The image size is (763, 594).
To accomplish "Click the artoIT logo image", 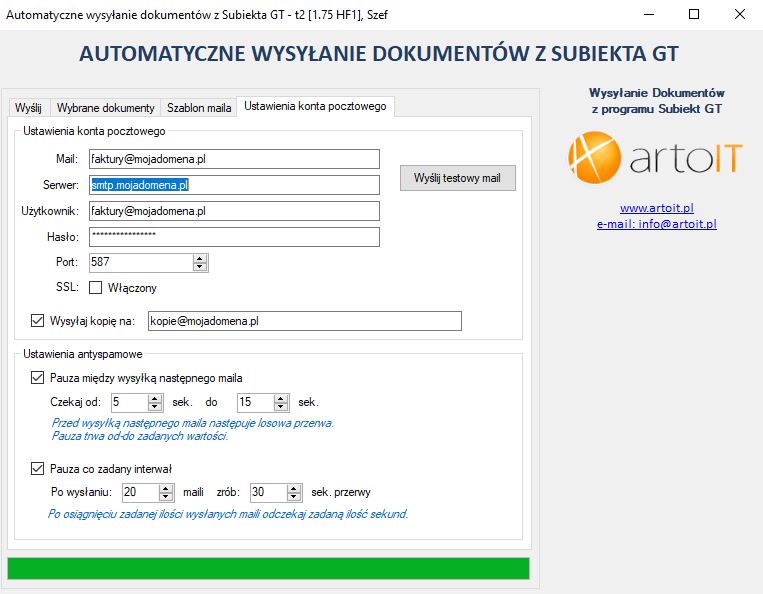I will [655, 160].
